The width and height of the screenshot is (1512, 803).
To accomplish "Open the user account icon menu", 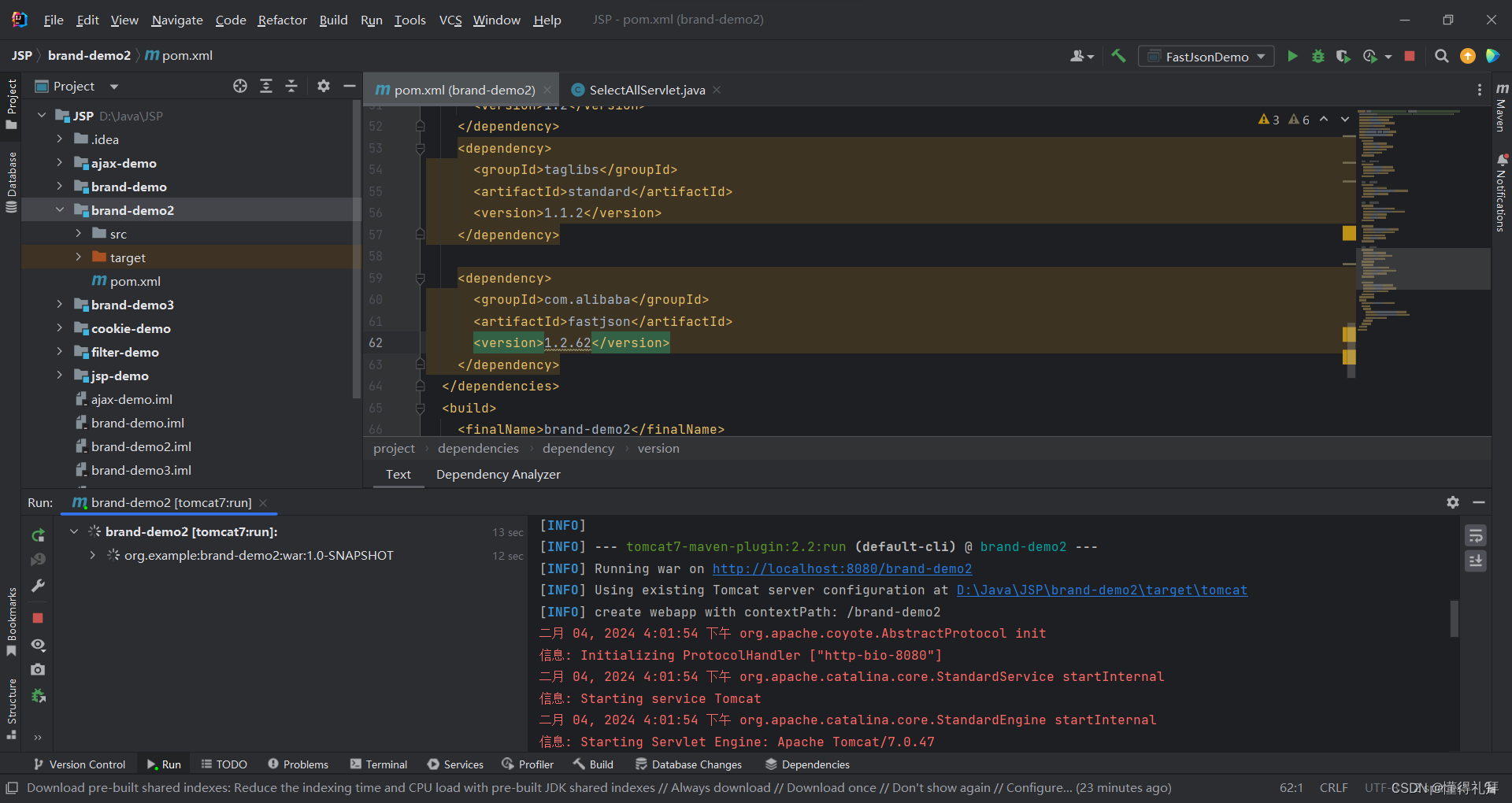I will pos(1082,56).
